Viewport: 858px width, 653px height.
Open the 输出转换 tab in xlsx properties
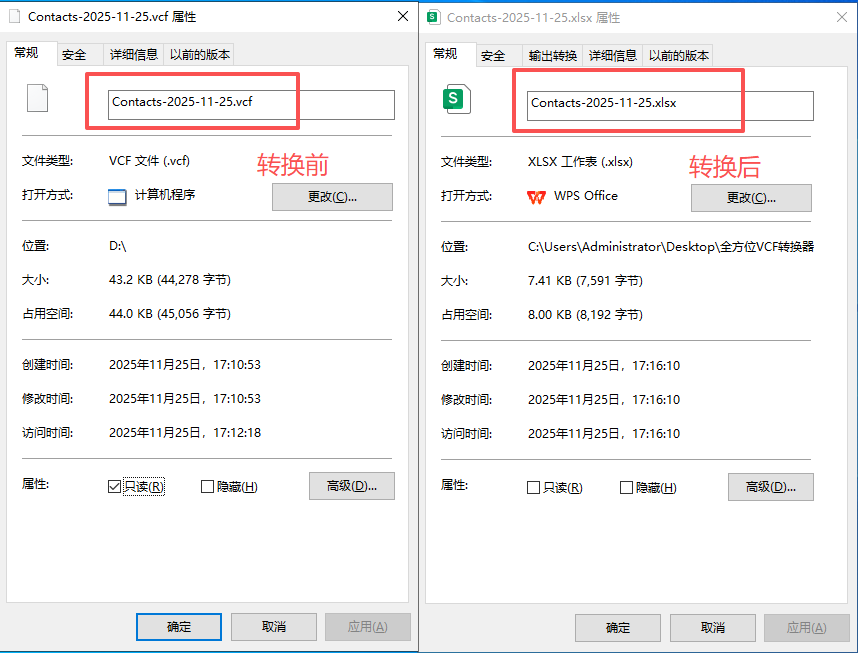(x=552, y=56)
